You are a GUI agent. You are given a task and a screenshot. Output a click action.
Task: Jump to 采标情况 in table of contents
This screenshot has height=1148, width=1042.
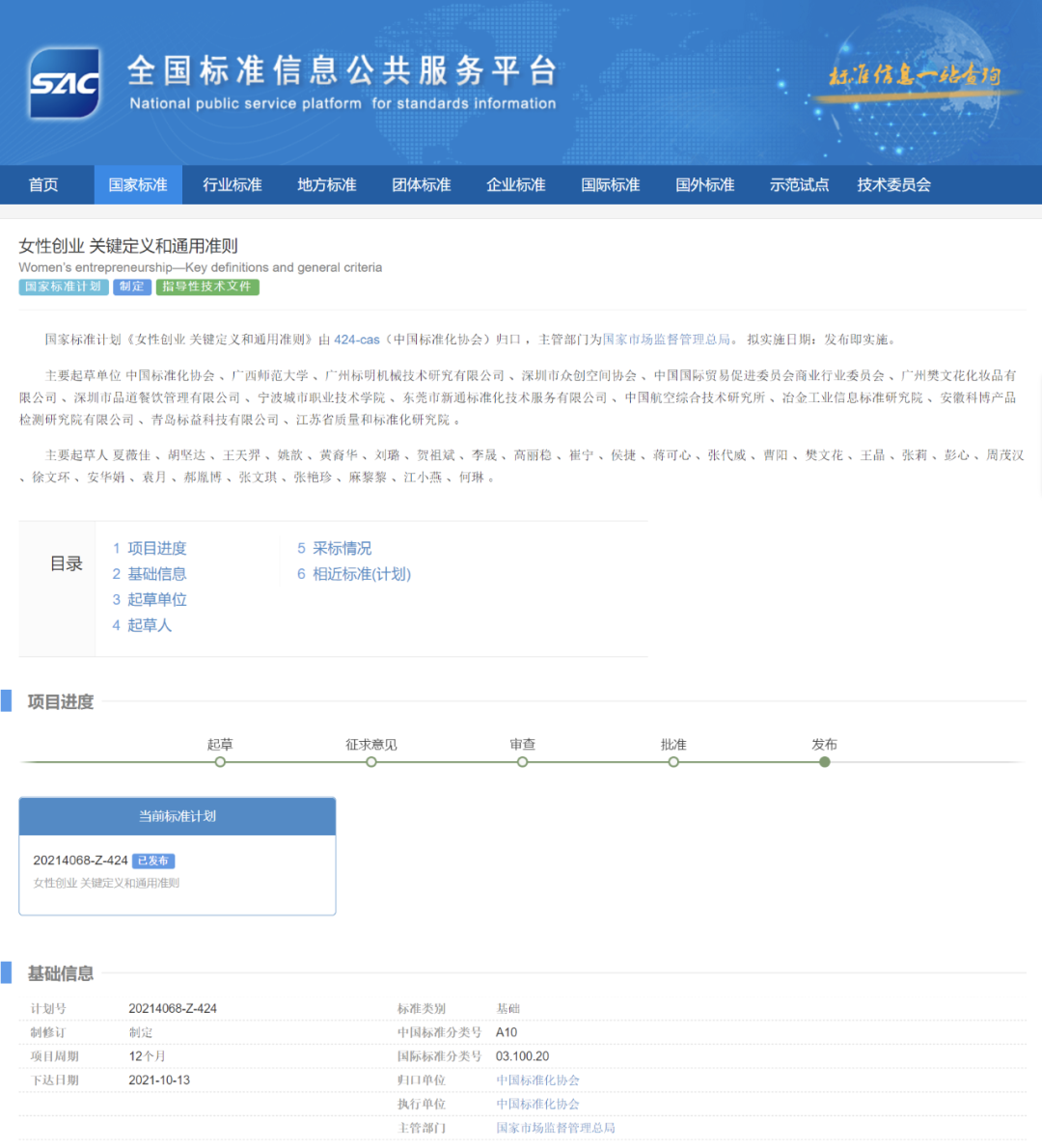[342, 548]
